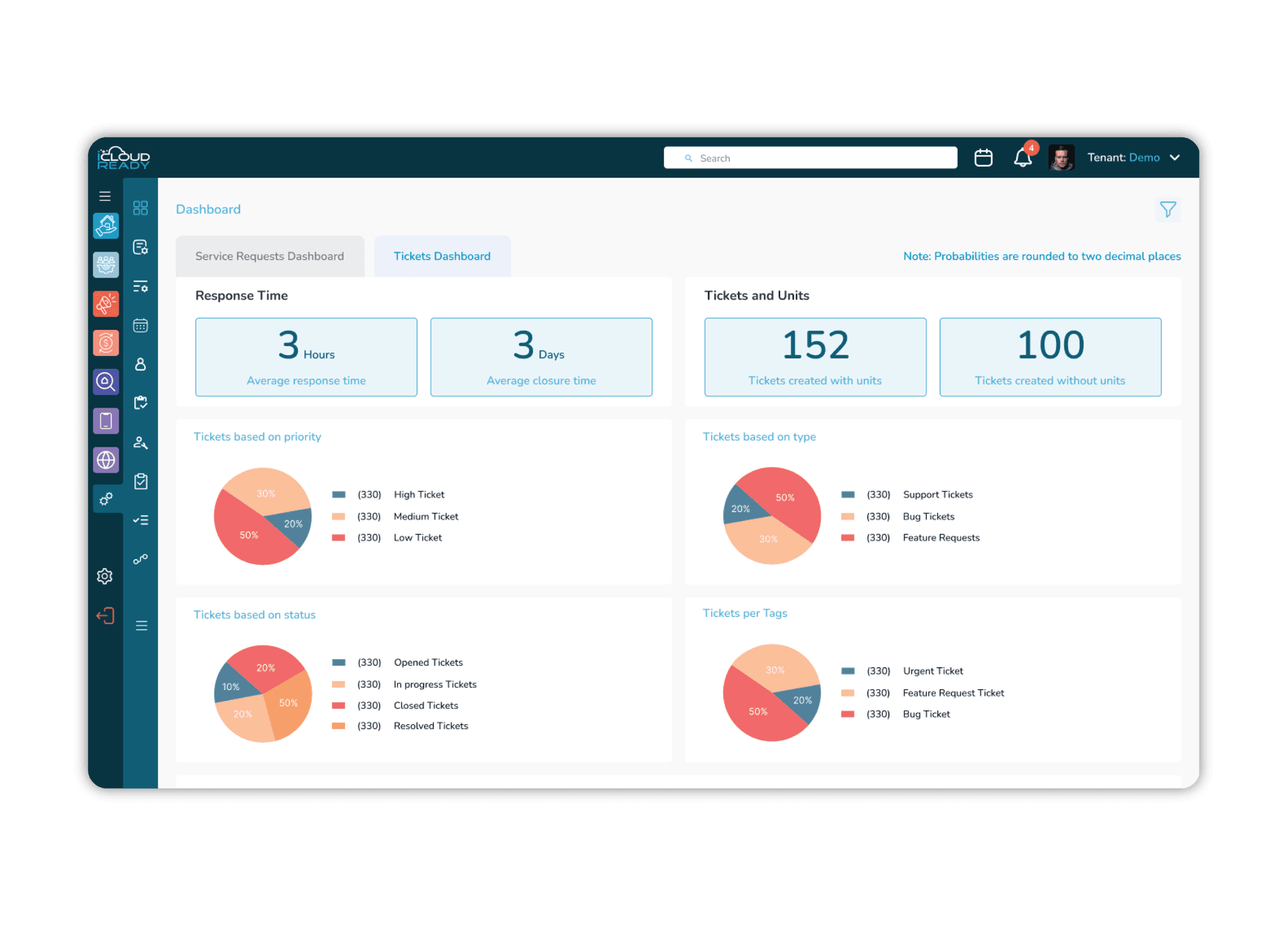Toggle the dashboard filter funnel
Viewport: 1288px width, 926px height.
1168,209
